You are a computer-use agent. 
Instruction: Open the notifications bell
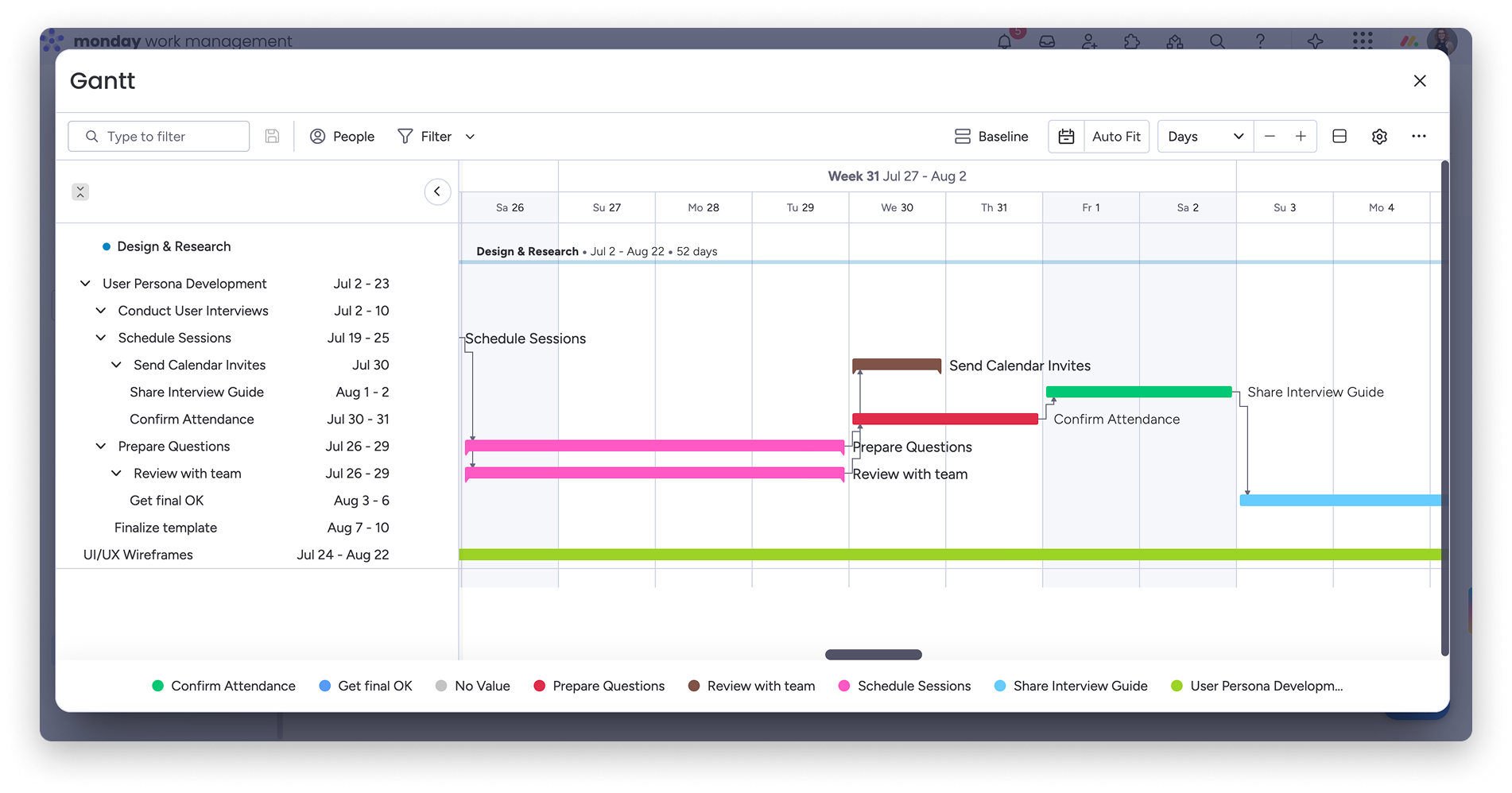point(1005,41)
